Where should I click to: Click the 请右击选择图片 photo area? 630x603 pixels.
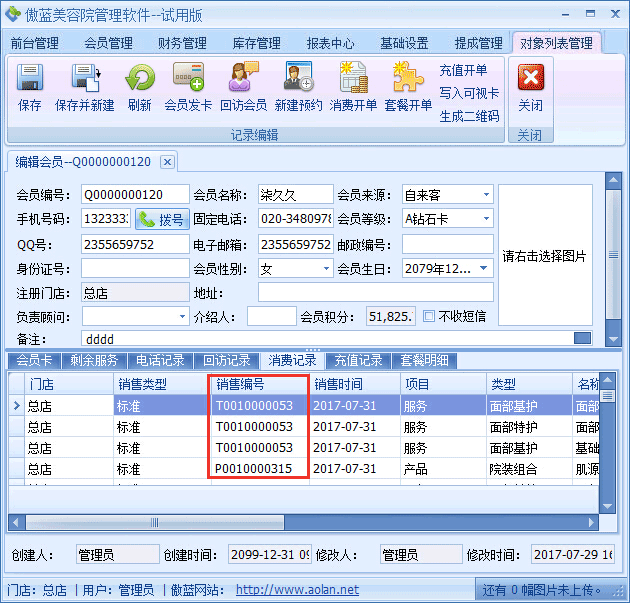pyautogui.click(x=545, y=255)
